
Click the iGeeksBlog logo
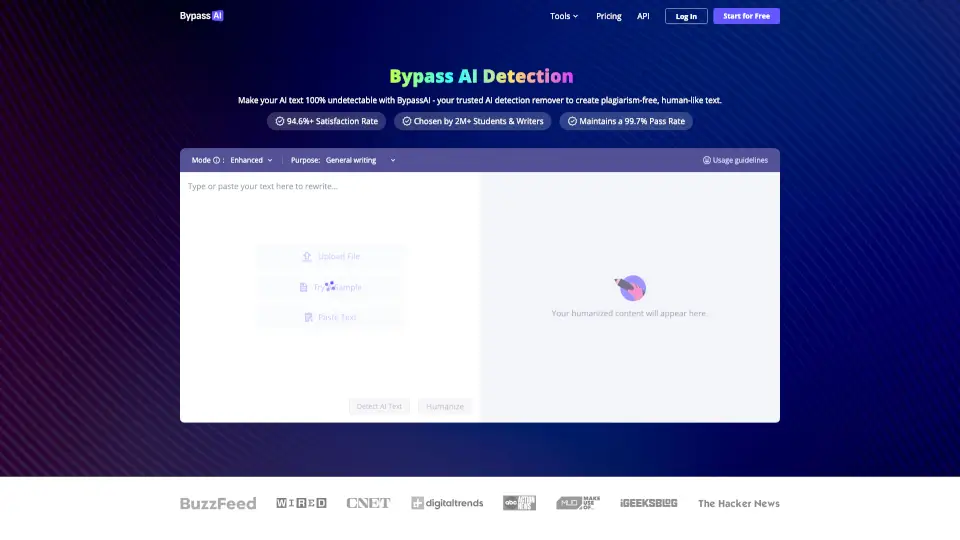click(648, 503)
